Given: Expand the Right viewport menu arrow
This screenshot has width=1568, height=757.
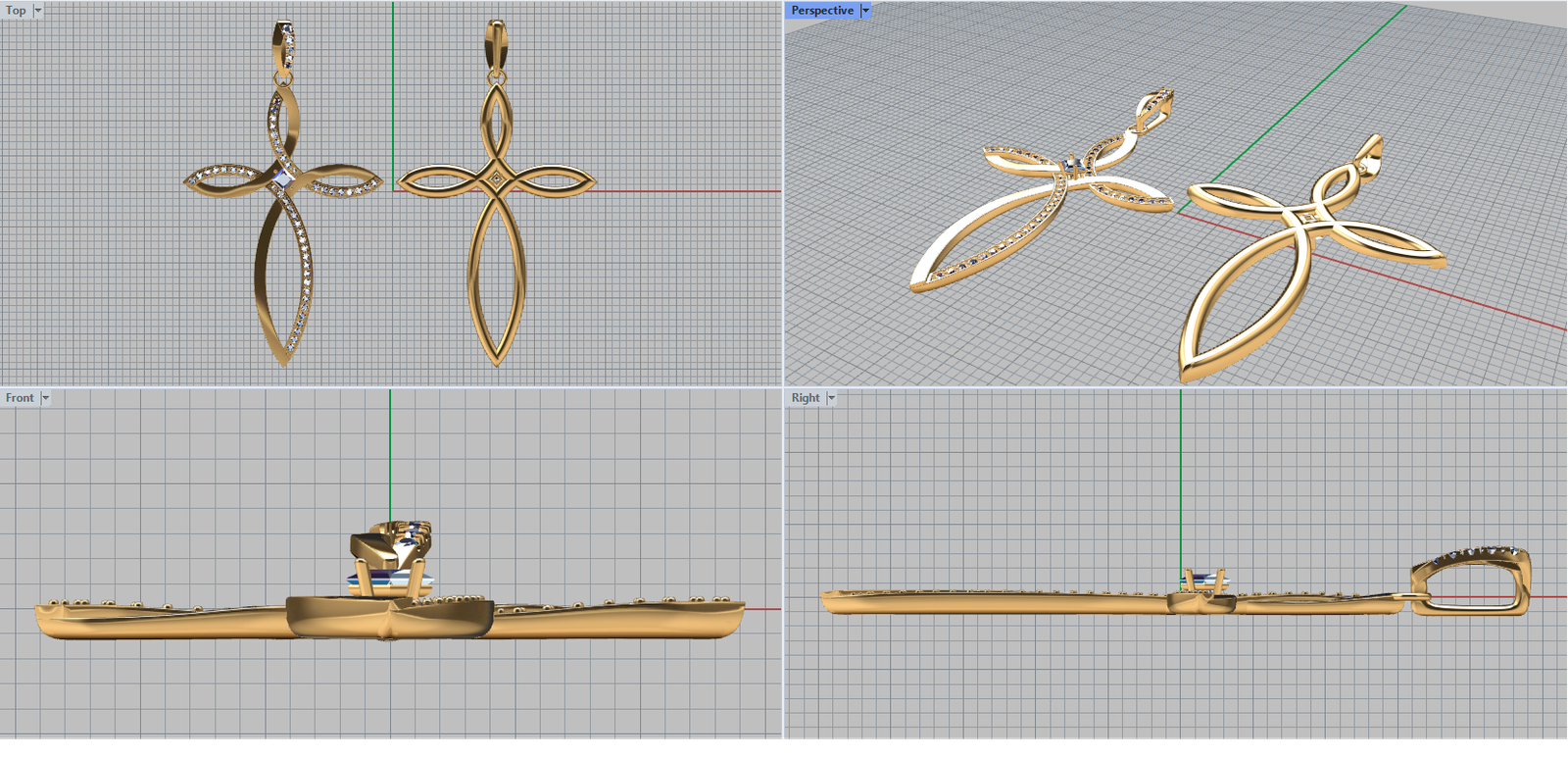Looking at the screenshot, I should (831, 398).
